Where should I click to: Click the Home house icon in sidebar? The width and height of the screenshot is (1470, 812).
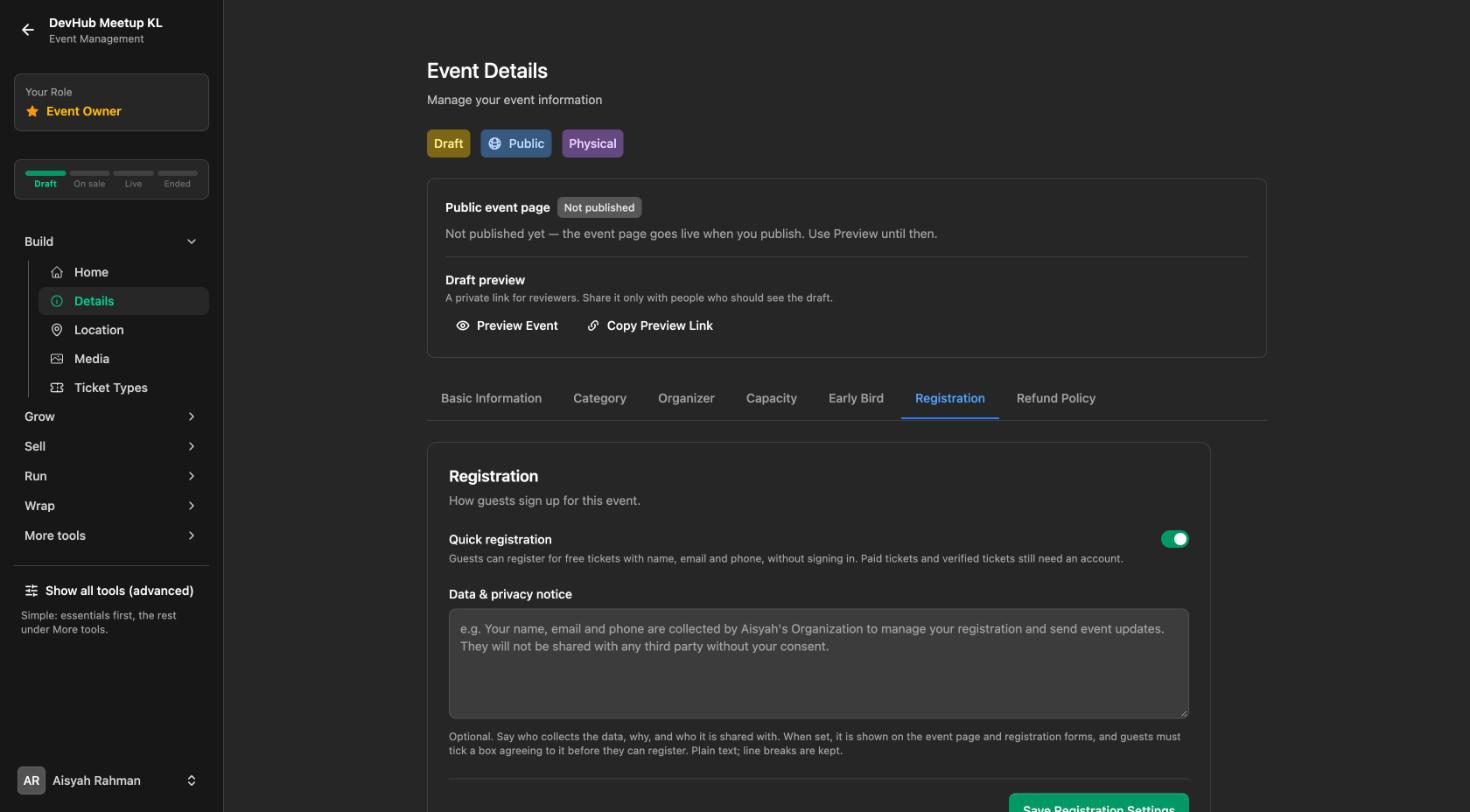coord(57,272)
